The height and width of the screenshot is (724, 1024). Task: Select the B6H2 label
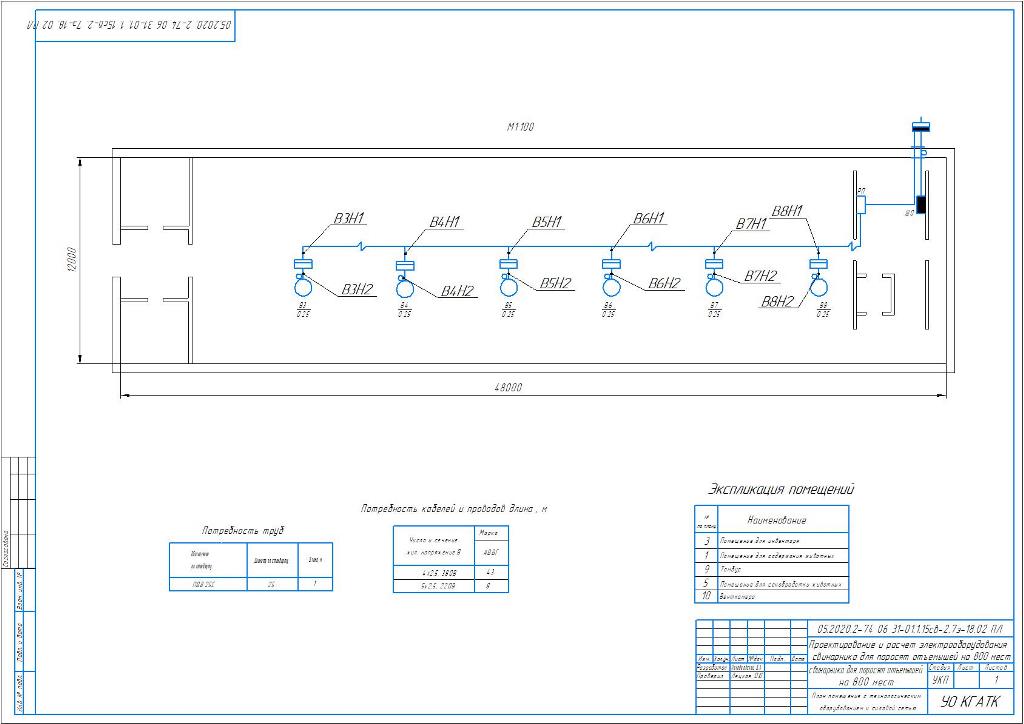(665, 283)
